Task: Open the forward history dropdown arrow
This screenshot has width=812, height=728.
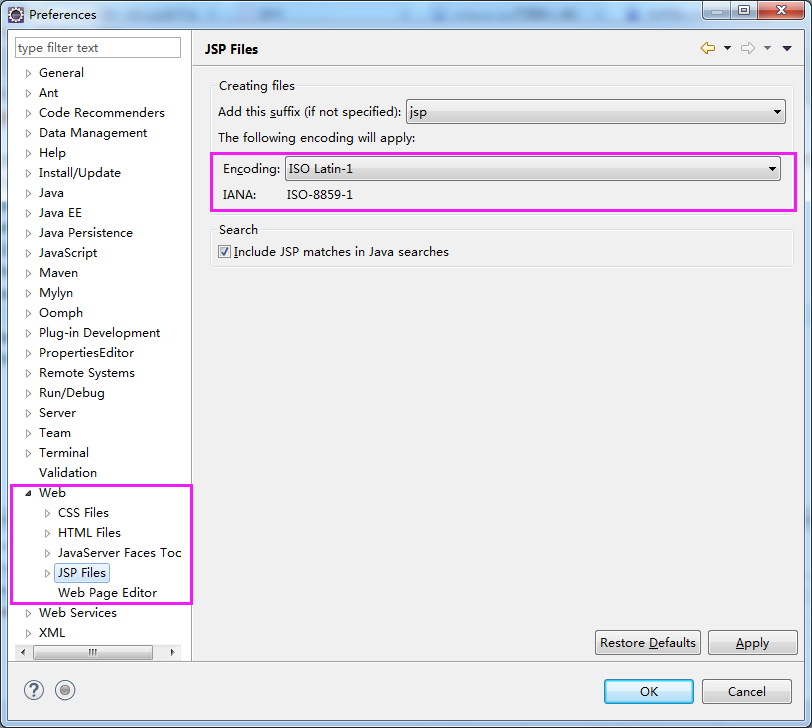Action: 767,48
